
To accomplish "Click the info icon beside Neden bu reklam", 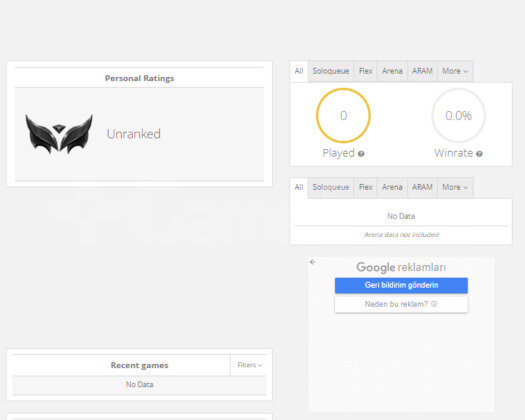I will (434, 304).
